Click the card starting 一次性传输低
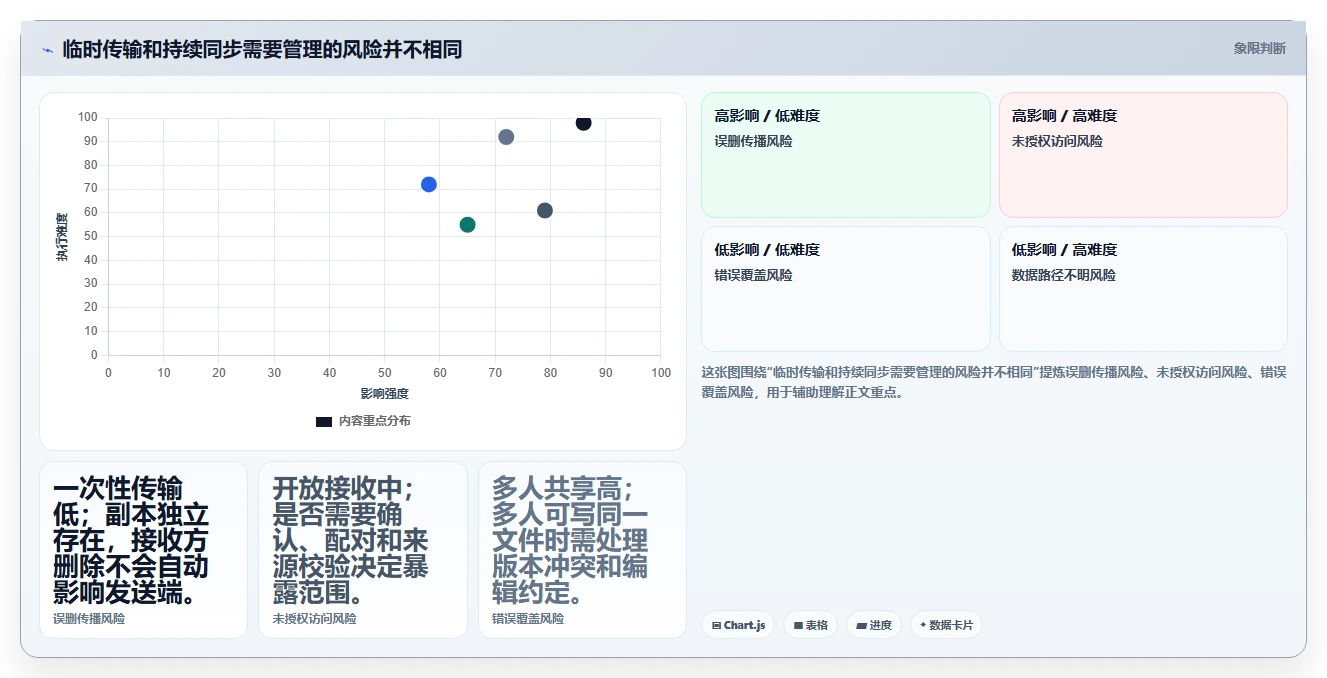Screen dimensions: 1327x678 coord(143,549)
